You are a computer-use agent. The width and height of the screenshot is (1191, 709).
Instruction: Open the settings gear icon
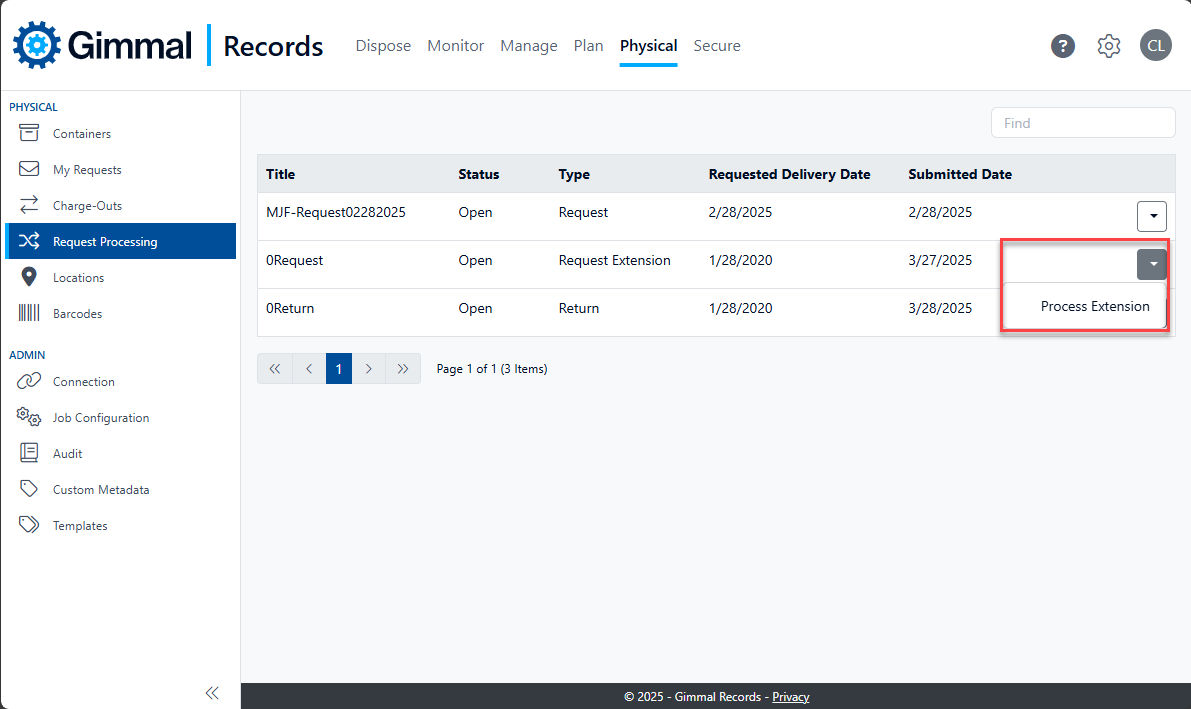(1109, 46)
